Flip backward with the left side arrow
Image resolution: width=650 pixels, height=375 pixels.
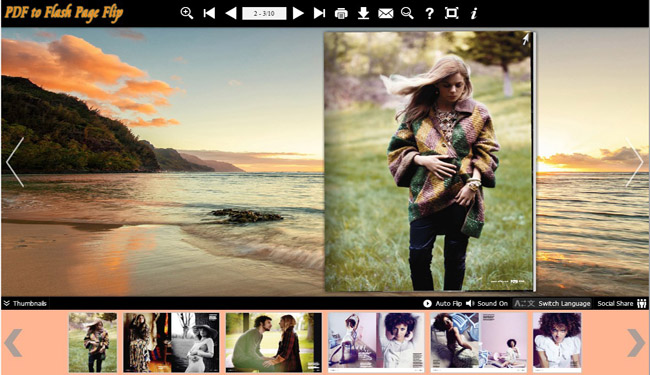click(x=15, y=162)
